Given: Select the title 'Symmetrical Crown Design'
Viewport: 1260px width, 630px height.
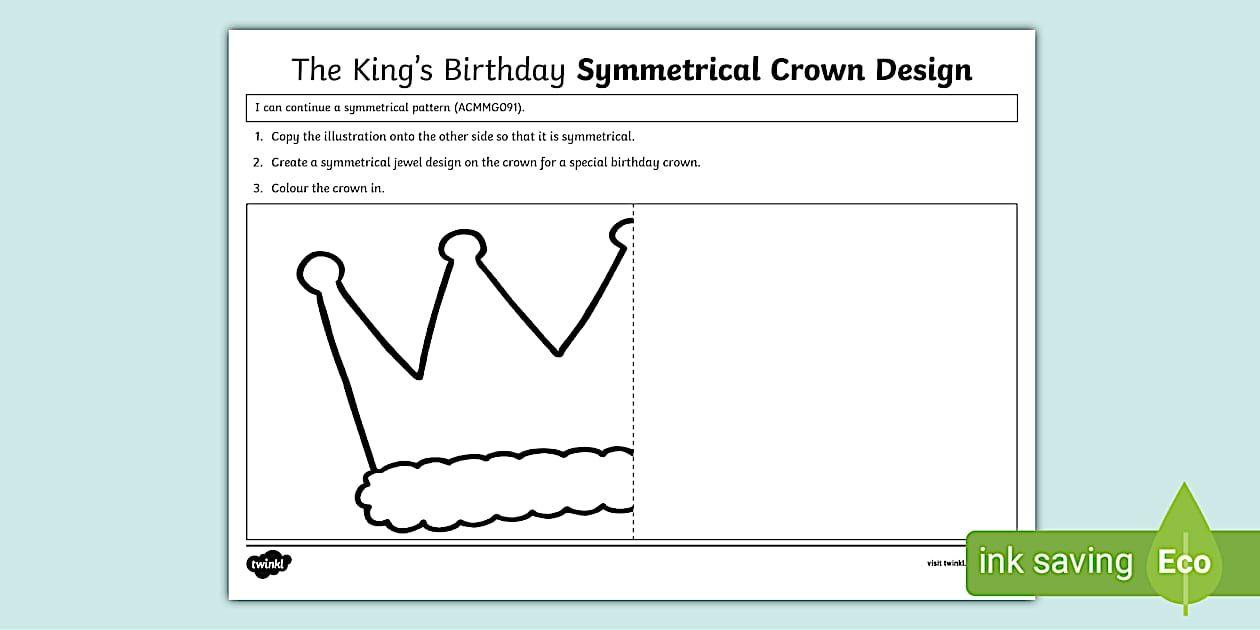Looking at the screenshot, I should (775, 70).
